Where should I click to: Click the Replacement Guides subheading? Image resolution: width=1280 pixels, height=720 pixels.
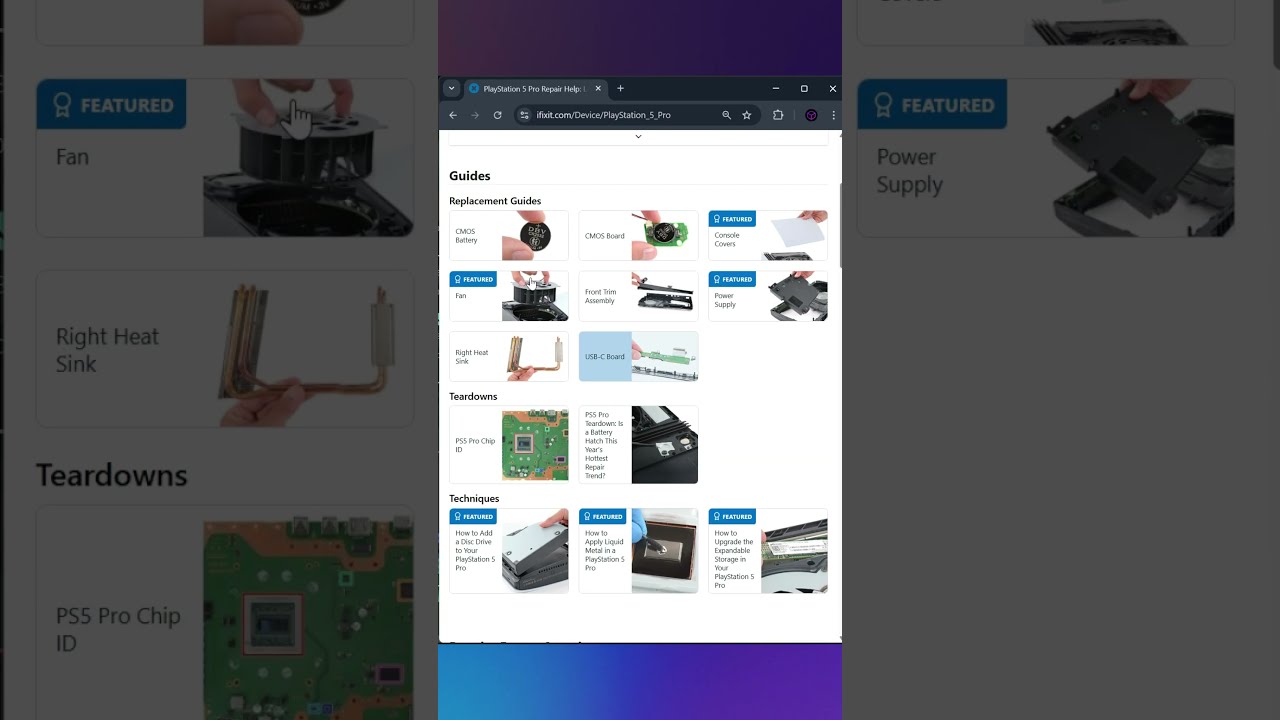click(495, 201)
